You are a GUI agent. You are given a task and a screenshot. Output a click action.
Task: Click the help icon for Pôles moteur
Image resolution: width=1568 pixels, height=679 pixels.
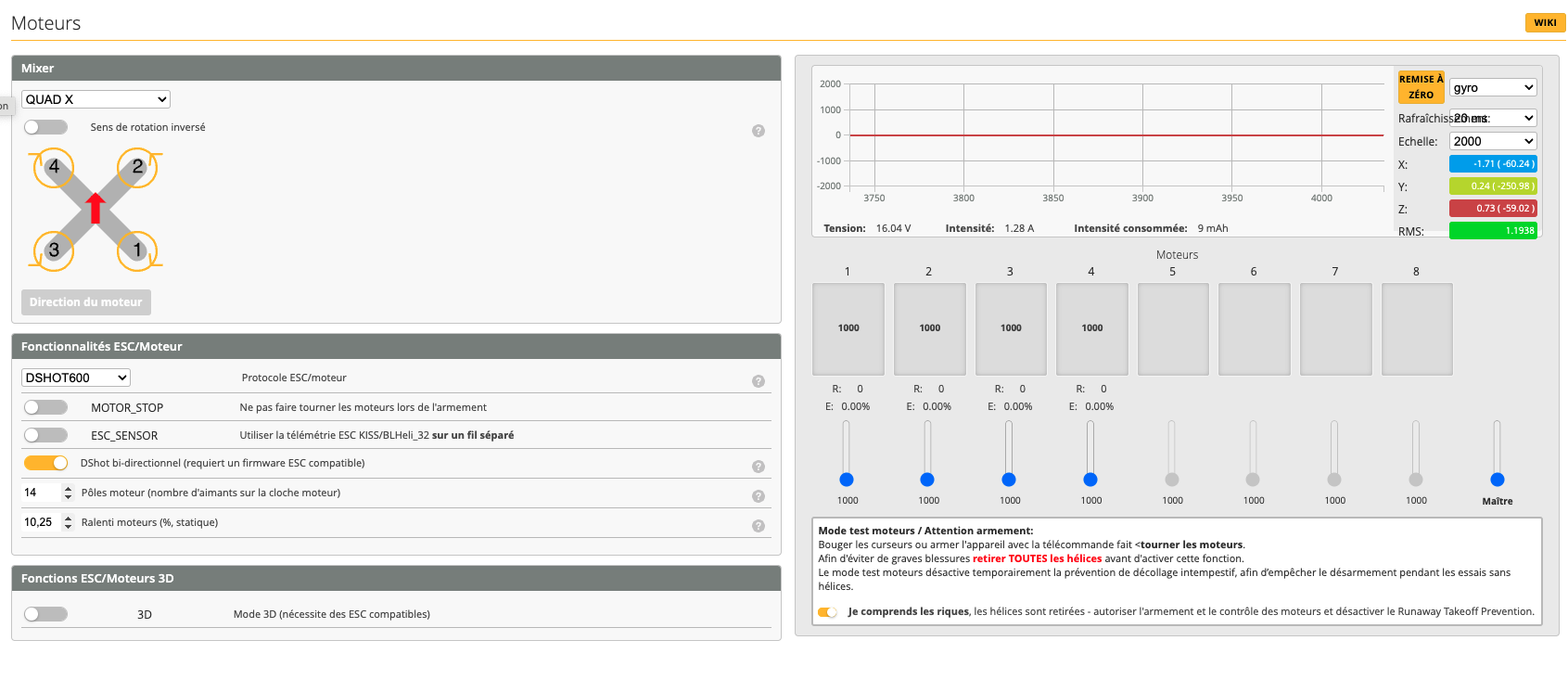click(758, 496)
